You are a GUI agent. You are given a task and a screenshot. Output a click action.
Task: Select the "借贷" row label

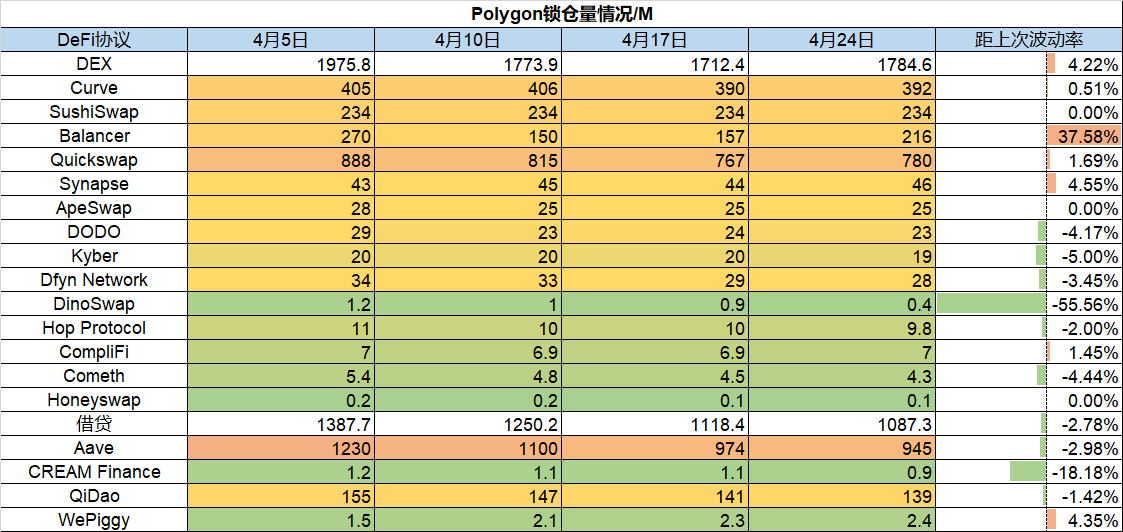point(93,424)
